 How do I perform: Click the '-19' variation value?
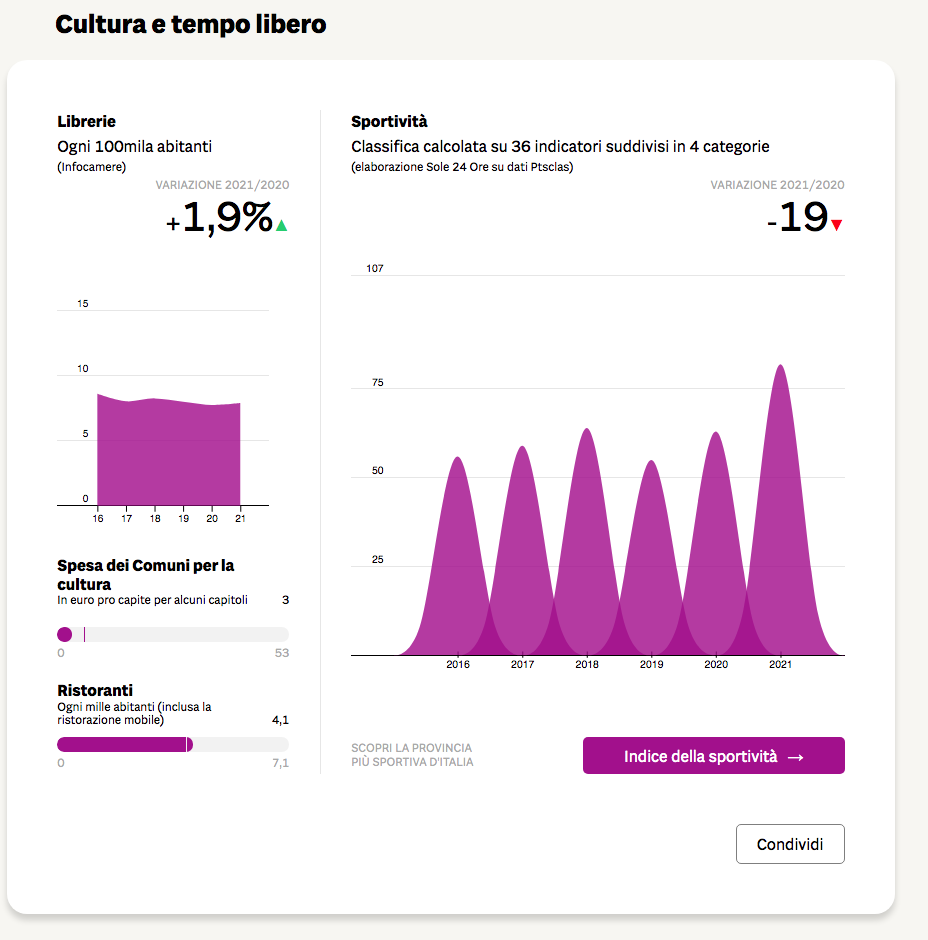coord(798,217)
